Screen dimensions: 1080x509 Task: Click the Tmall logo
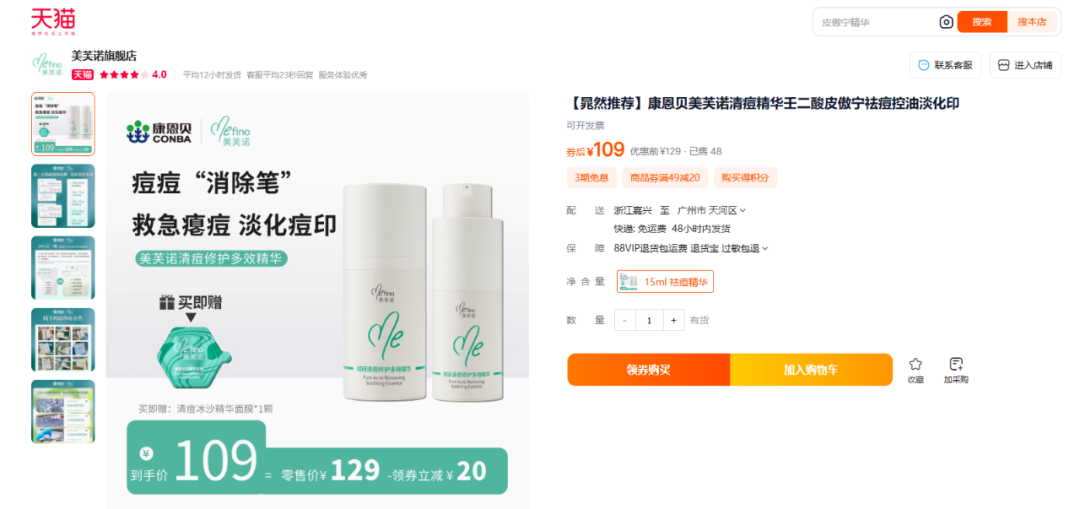tap(52, 21)
